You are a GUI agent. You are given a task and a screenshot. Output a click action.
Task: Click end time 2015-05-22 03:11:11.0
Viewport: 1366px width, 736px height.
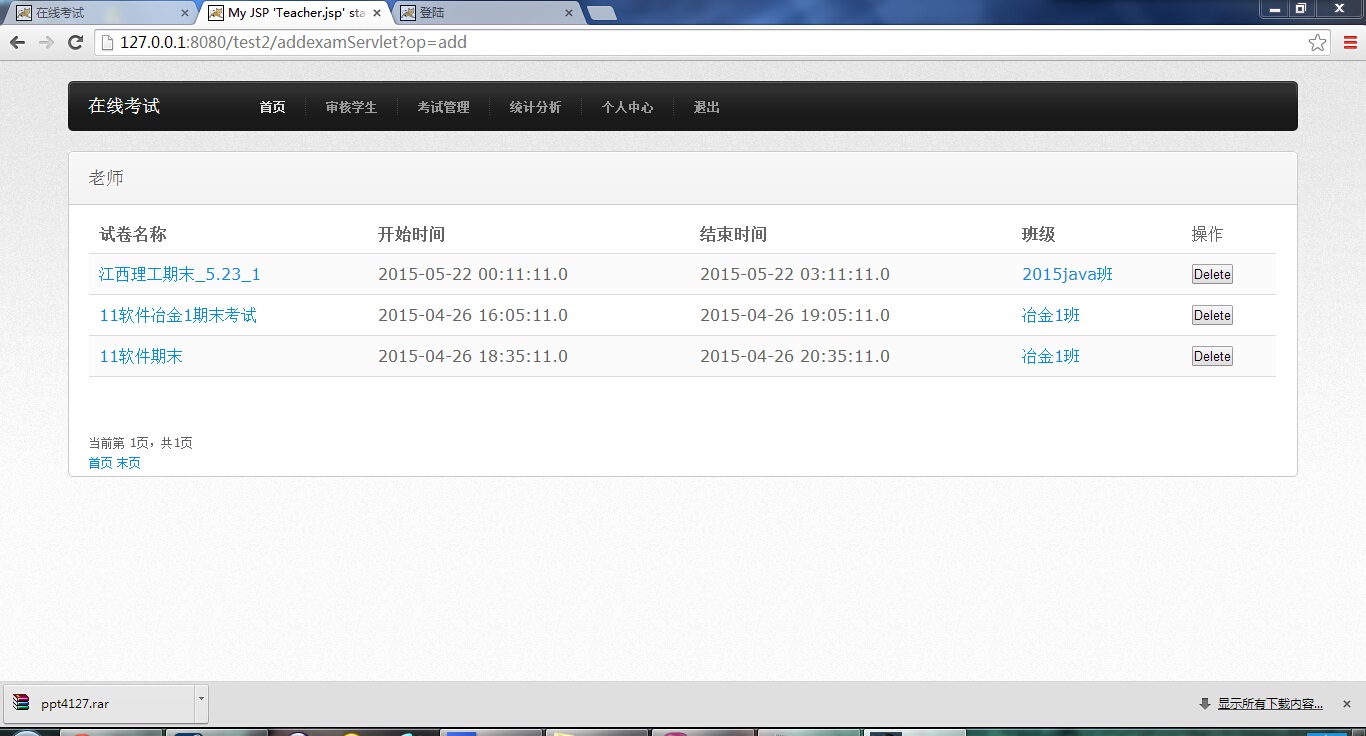795,274
